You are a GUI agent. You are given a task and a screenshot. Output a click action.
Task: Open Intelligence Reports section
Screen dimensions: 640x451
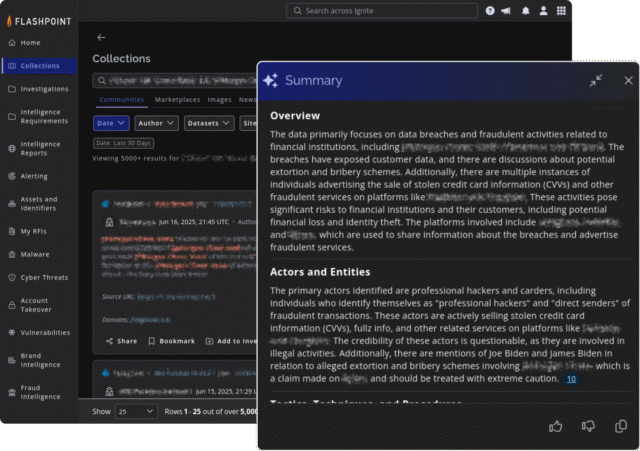(39, 149)
